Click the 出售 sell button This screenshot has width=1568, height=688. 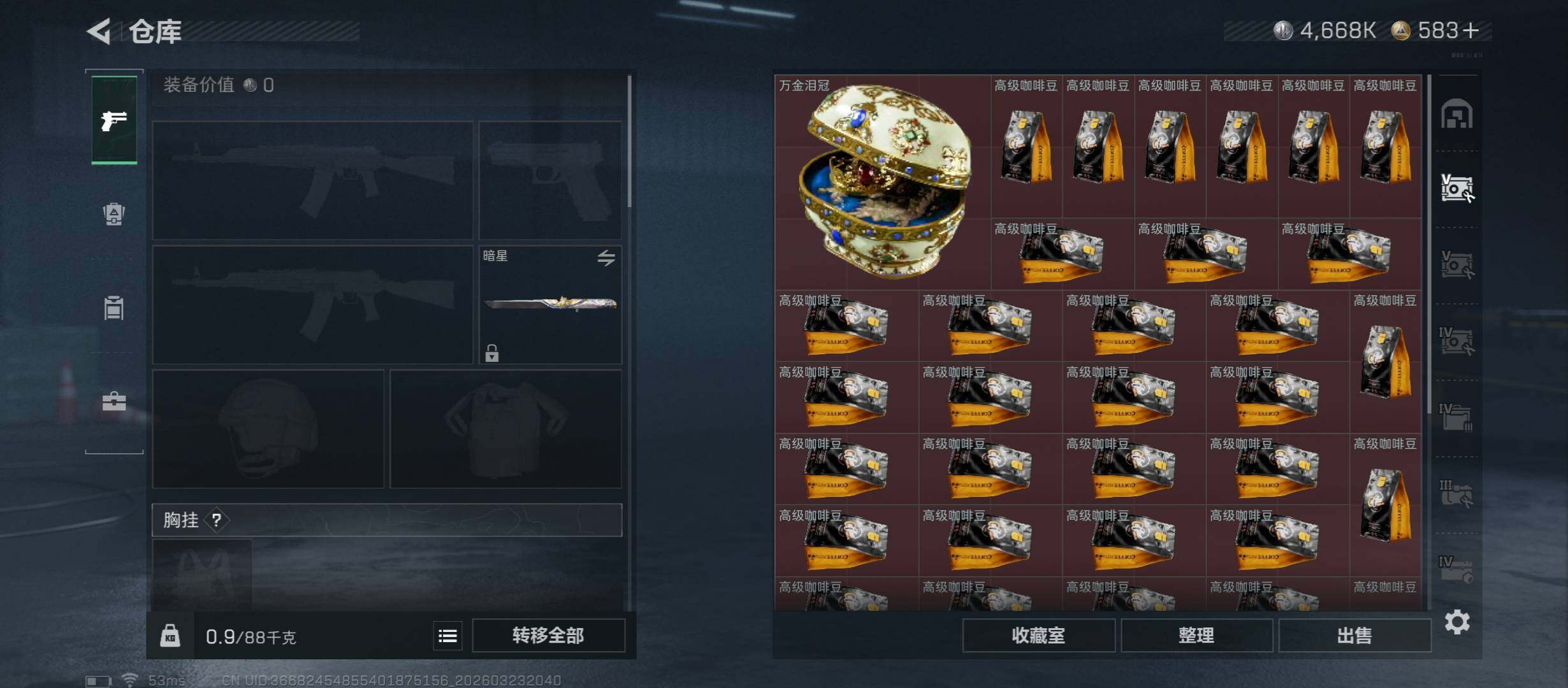(x=1354, y=635)
